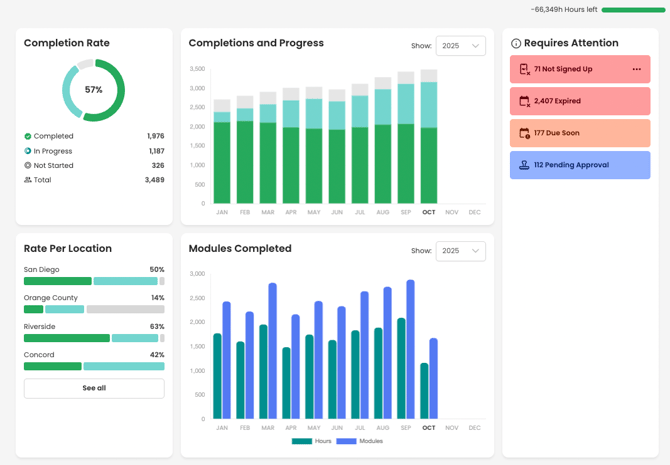Click the green Hours left progress bar
The height and width of the screenshot is (465, 670).
633,10
